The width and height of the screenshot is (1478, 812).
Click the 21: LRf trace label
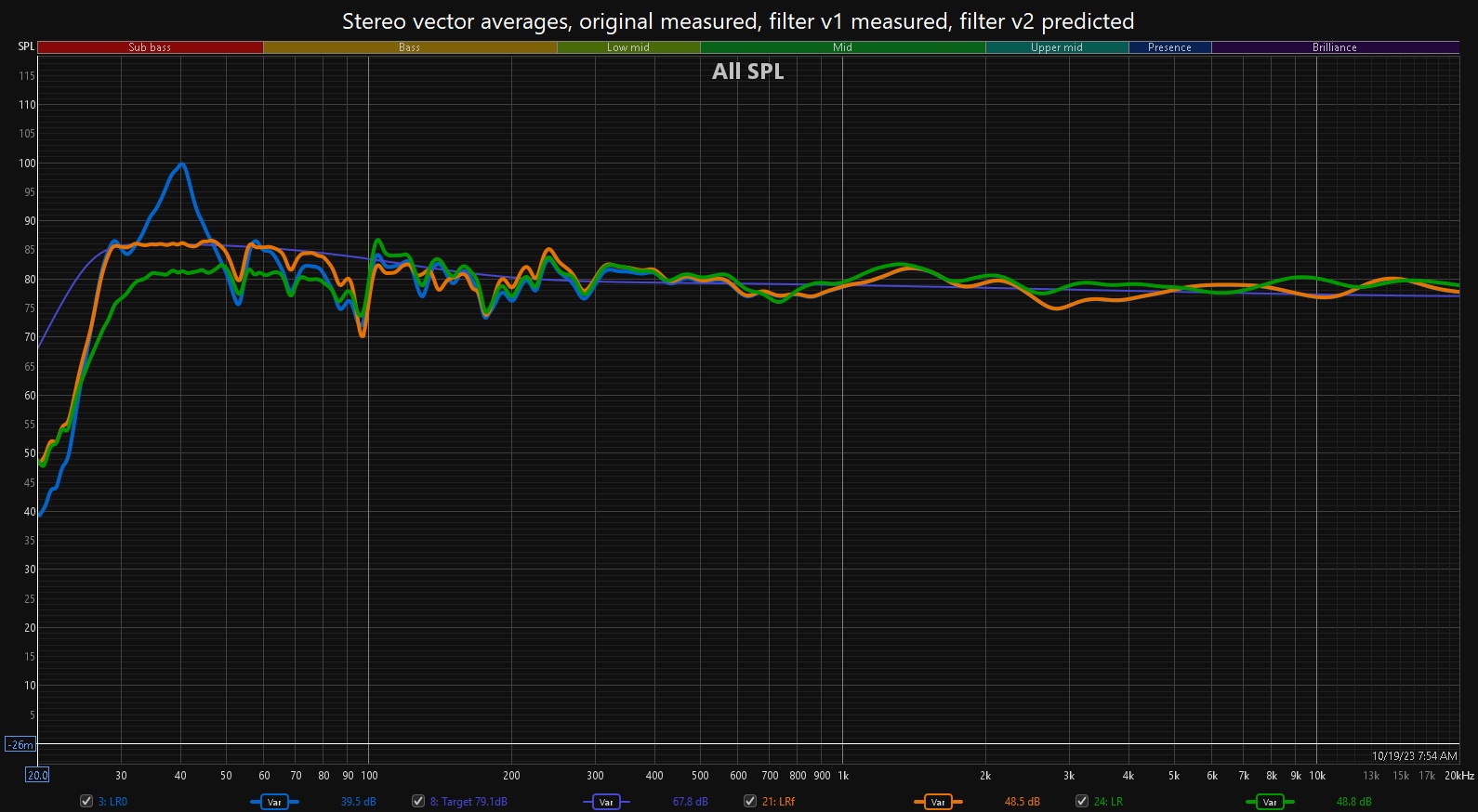point(778,802)
